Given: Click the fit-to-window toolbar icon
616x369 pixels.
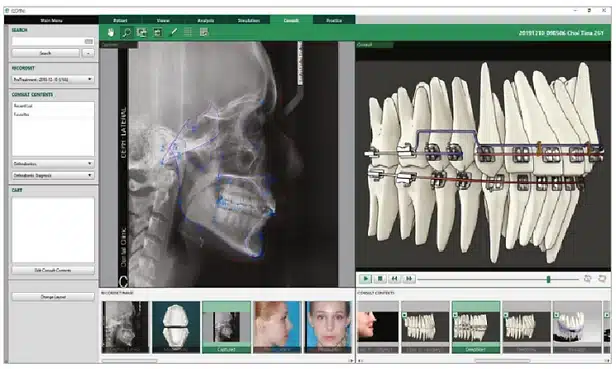Looking at the screenshot, I should tap(158, 33).
